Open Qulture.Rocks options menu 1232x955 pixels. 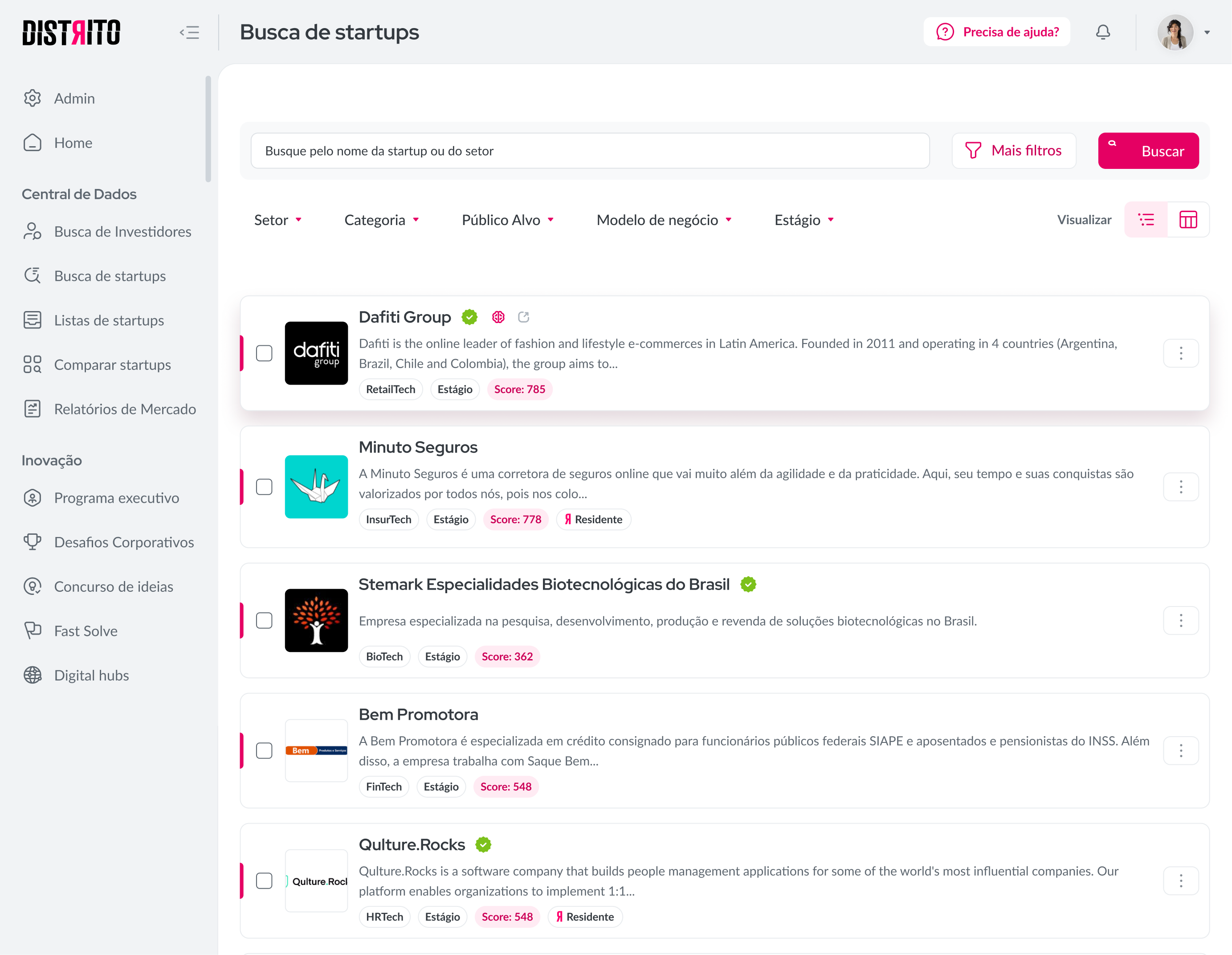point(1181,881)
